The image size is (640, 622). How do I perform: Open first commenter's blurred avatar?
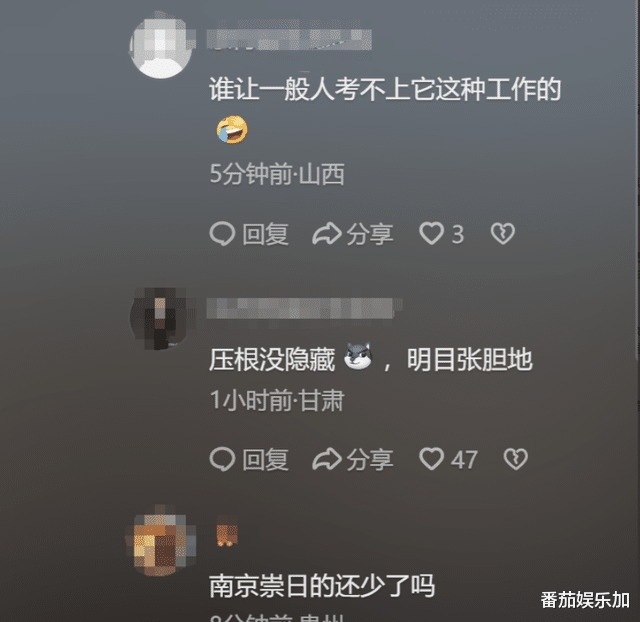tap(161, 46)
